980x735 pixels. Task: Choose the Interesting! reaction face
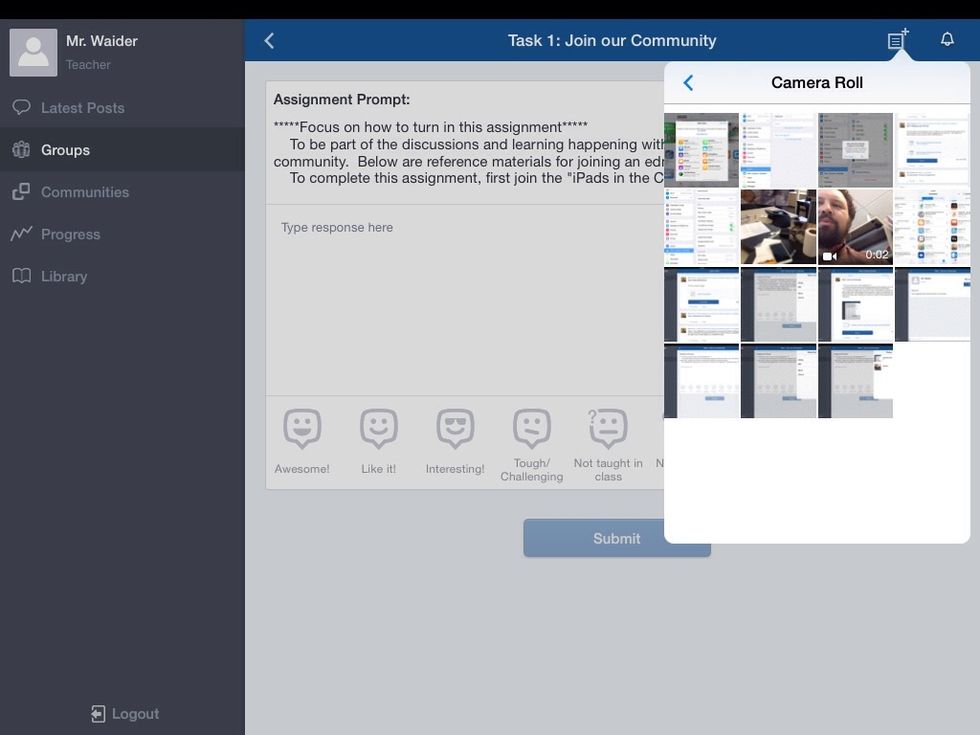click(x=455, y=429)
